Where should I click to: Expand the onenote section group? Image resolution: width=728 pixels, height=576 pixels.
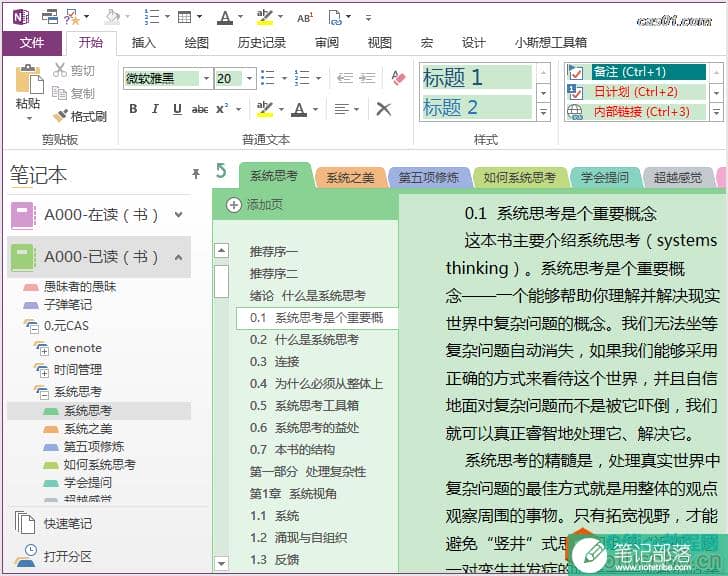[x=44, y=352]
